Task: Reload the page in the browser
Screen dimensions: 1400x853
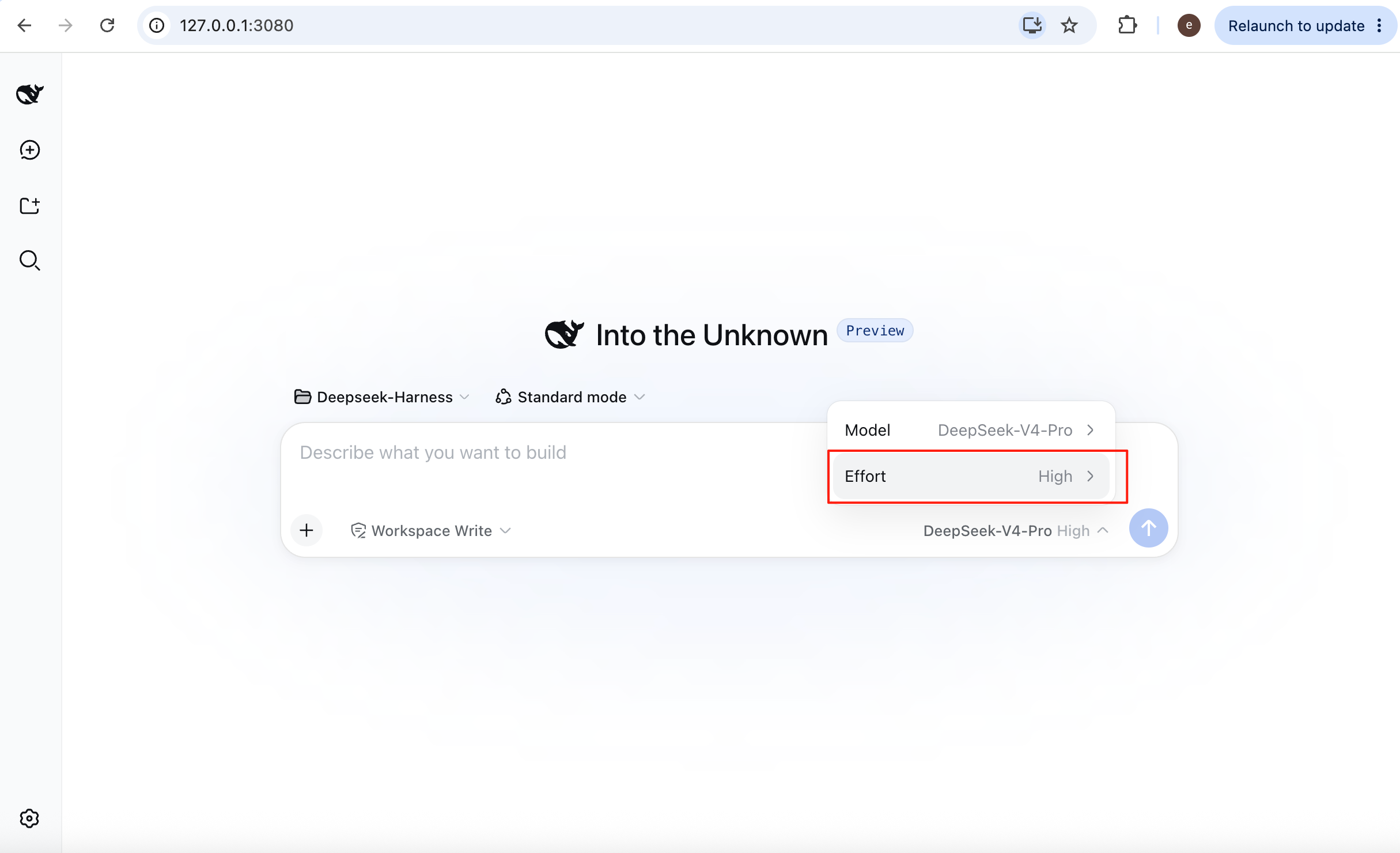Action: point(107,25)
